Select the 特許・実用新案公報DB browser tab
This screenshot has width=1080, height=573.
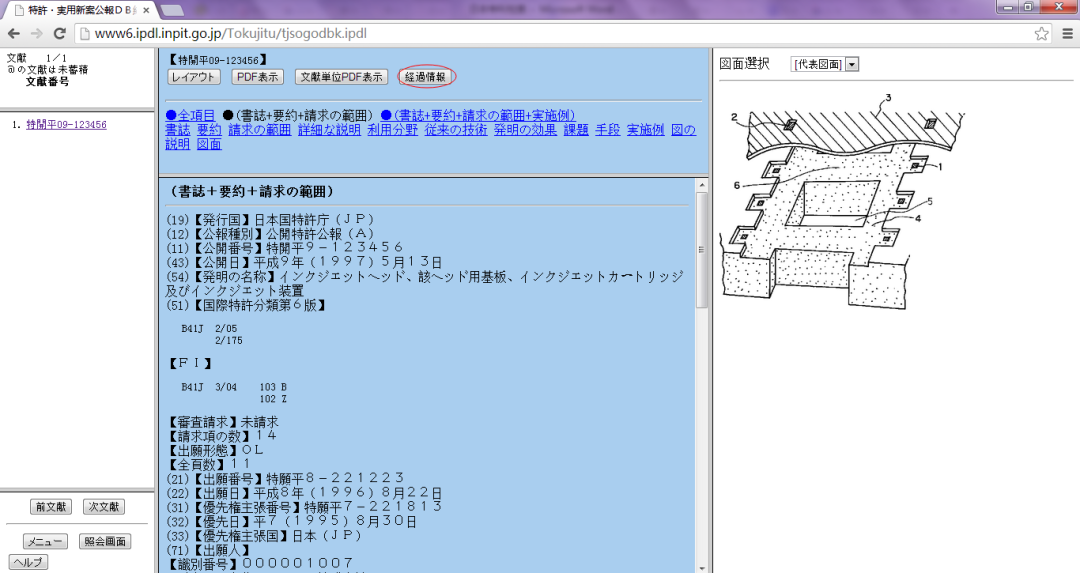coord(82,10)
